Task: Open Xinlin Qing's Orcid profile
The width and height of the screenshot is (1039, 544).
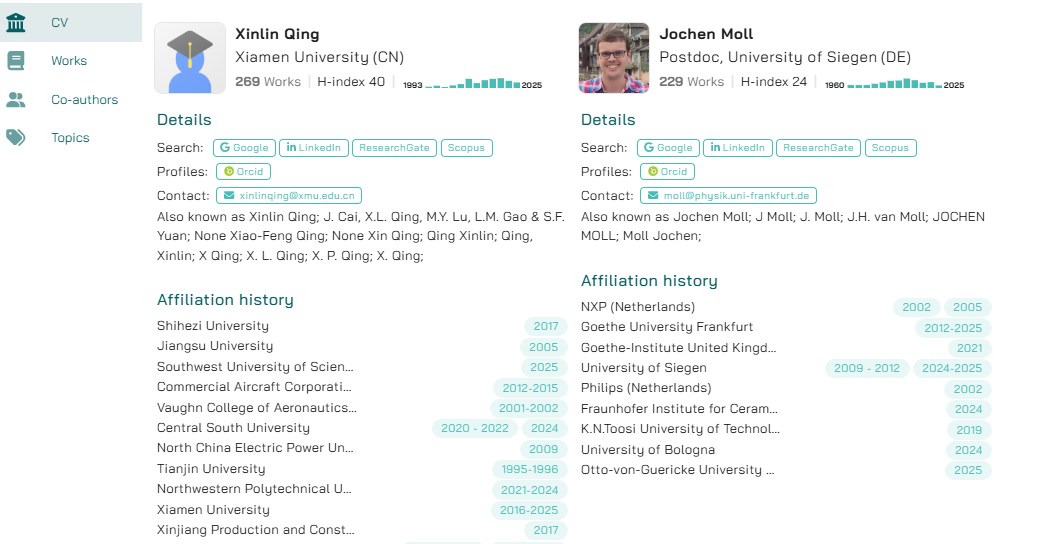Action: (243, 172)
